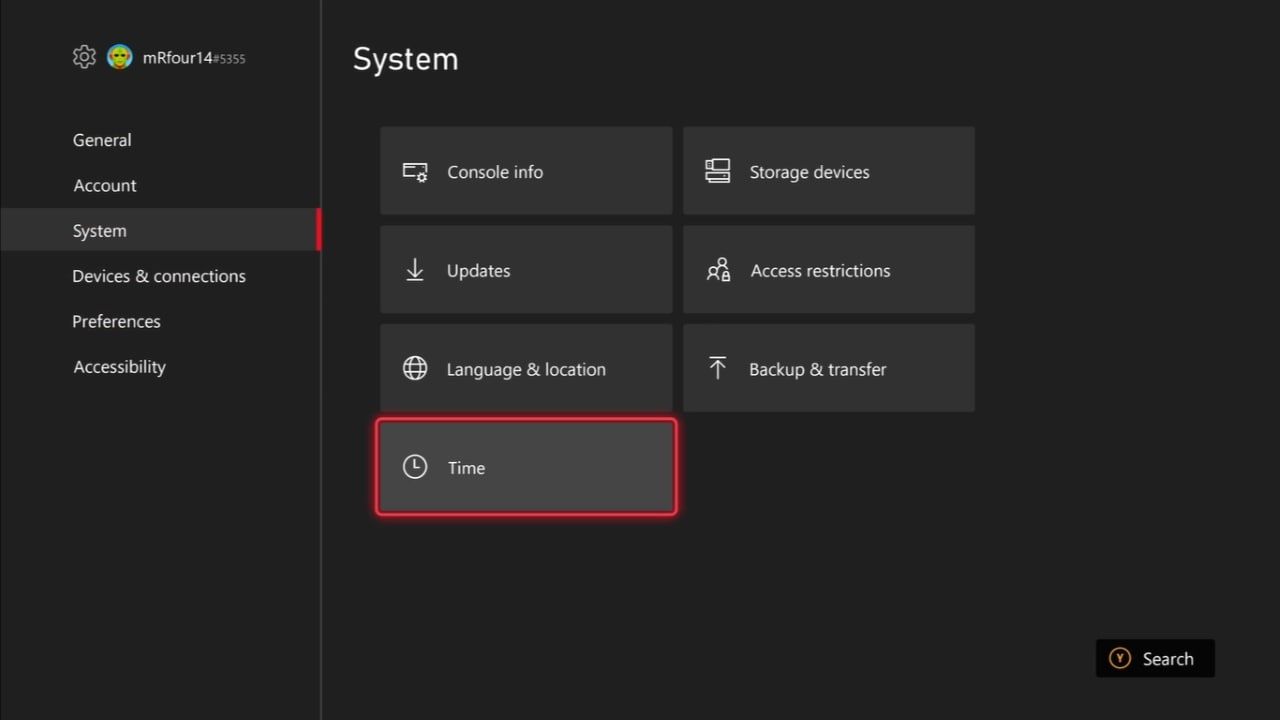Click the Backup & transfer upload icon
The width and height of the screenshot is (1280, 720).
pos(717,367)
